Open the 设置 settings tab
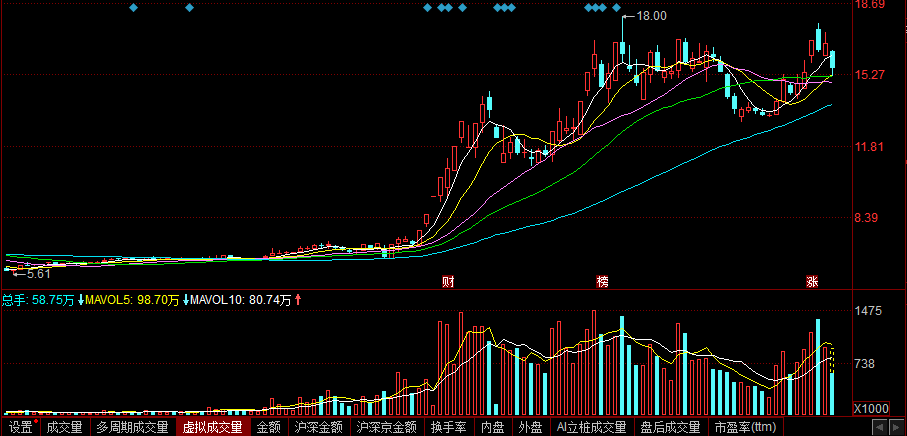Image resolution: width=907 pixels, height=436 pixels. click(x=21, y=427)
